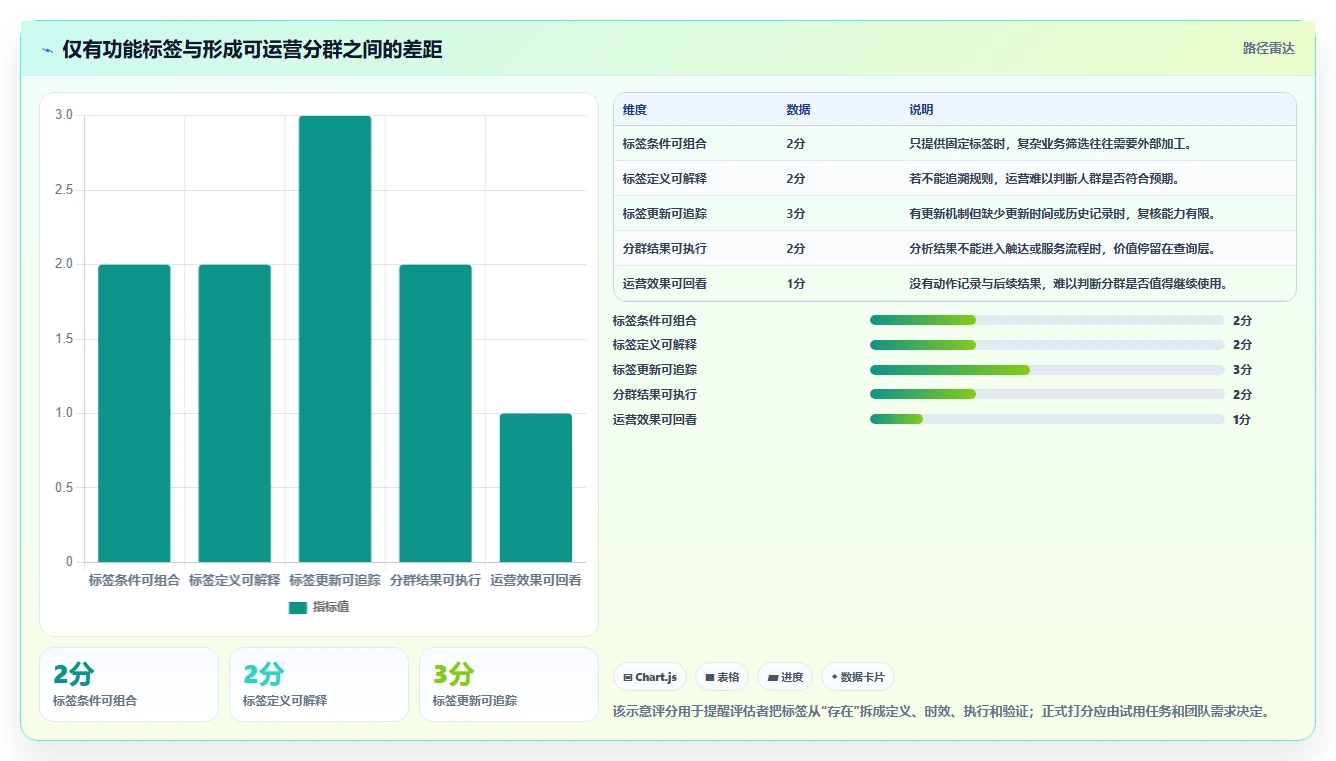Select the Chart.js chip
This screenshot has width=1336, height=761.
pos(650,677)
